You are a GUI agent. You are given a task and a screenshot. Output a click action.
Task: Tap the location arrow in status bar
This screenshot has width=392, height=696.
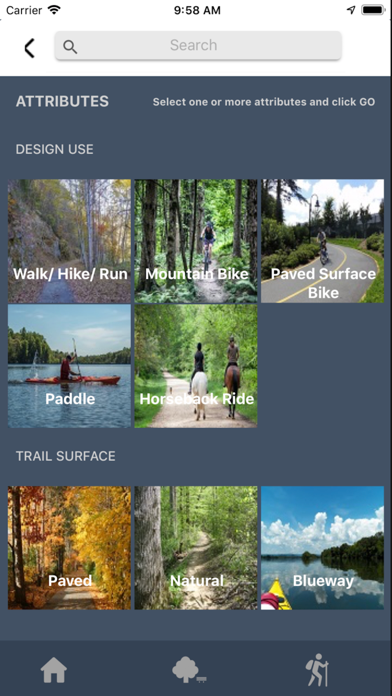pos(351,10)
